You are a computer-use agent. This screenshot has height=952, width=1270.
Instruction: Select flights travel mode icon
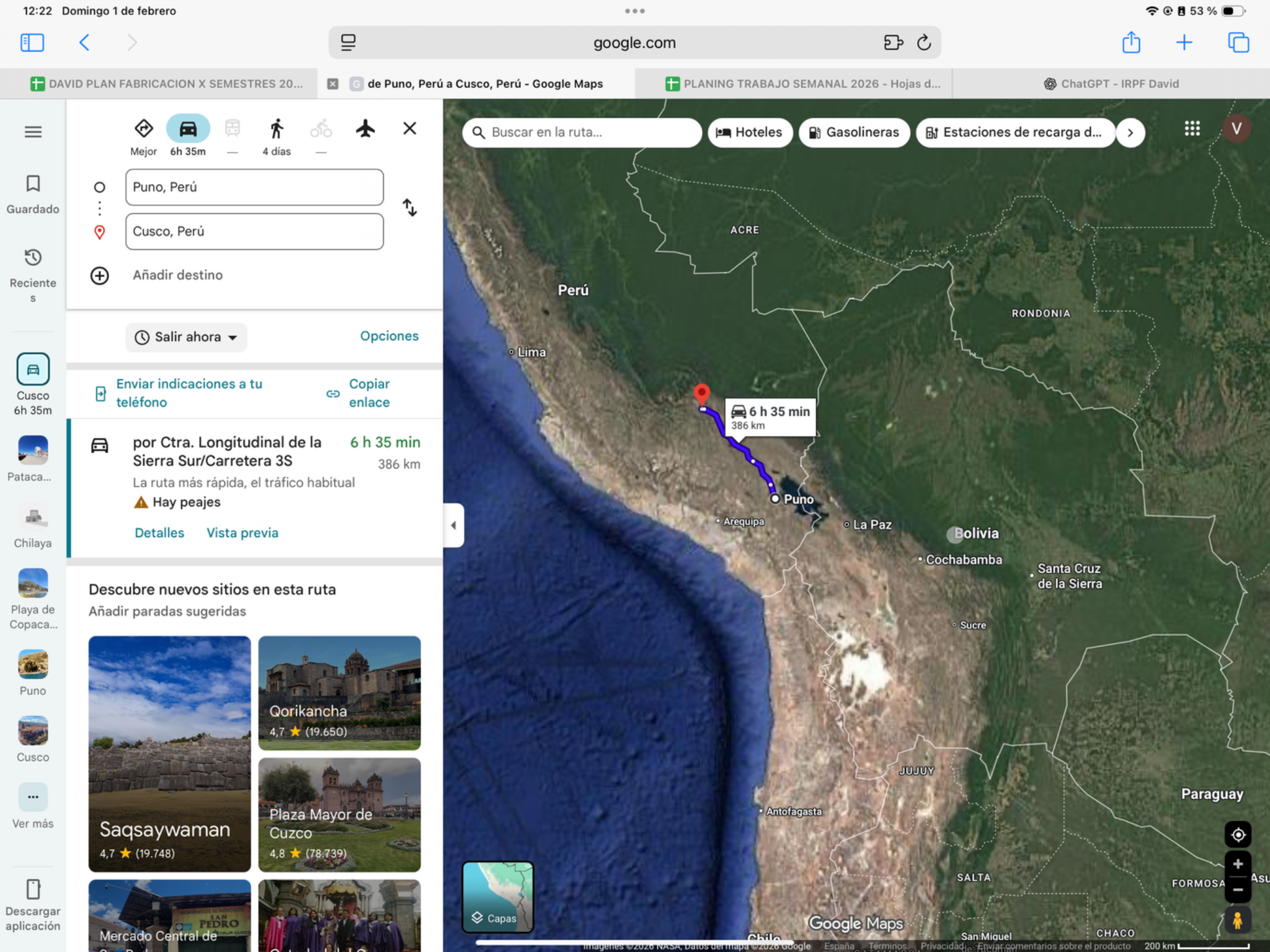point(365,128)
